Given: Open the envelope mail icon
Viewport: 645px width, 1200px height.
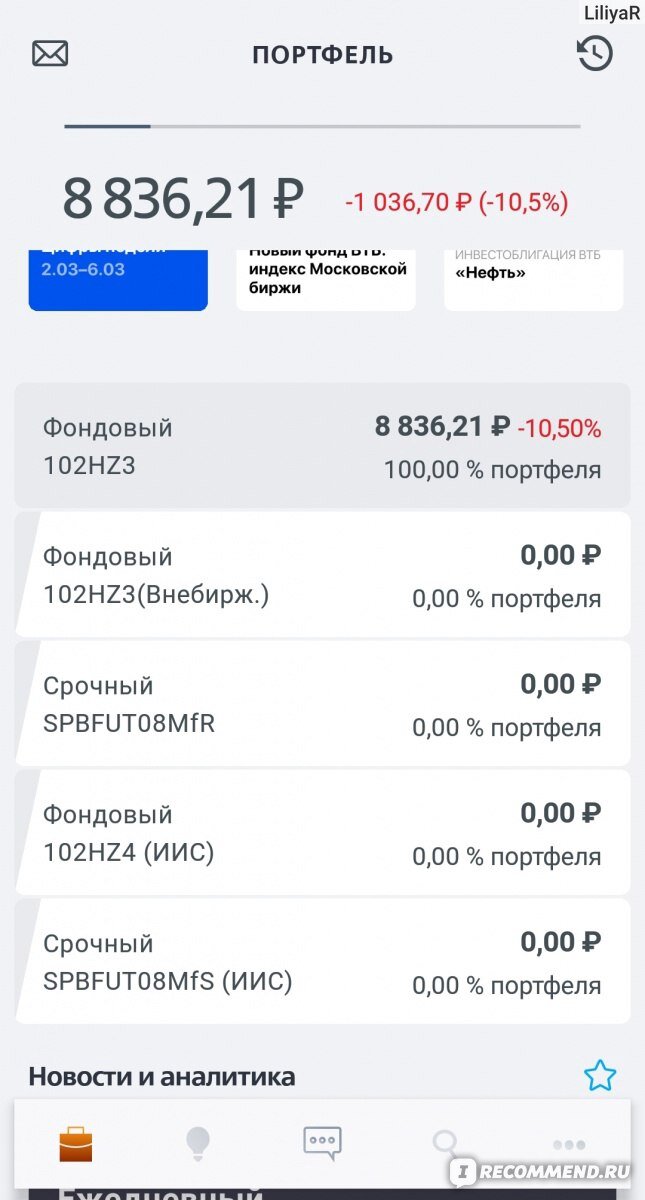Looking at the screenshot, I should click(49, 53).
